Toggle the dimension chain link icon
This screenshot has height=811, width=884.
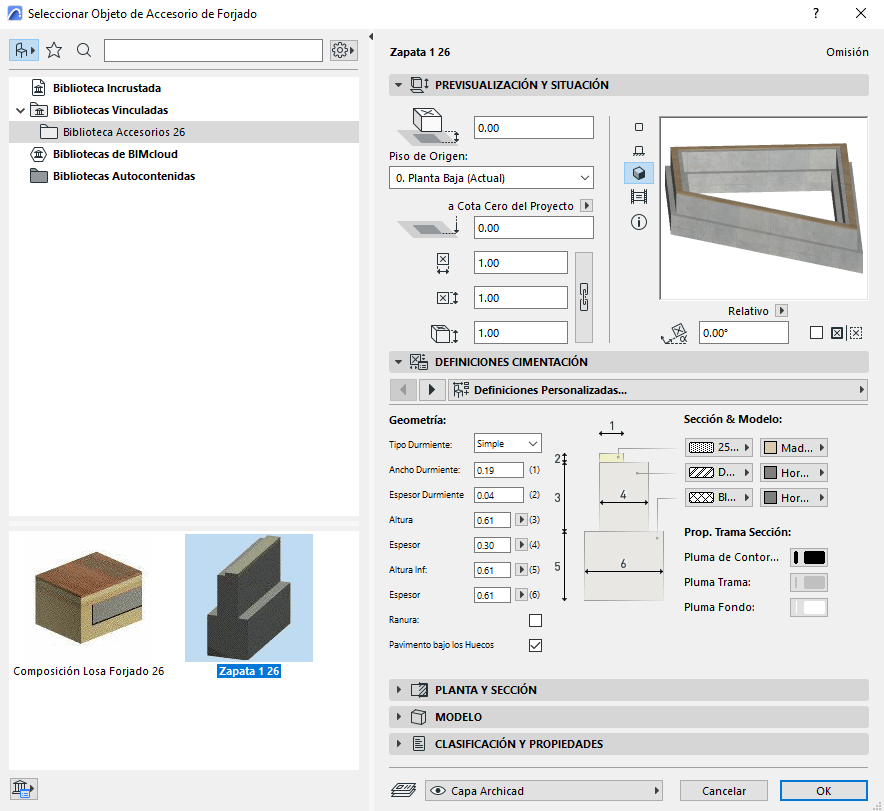tap(585, 297)
